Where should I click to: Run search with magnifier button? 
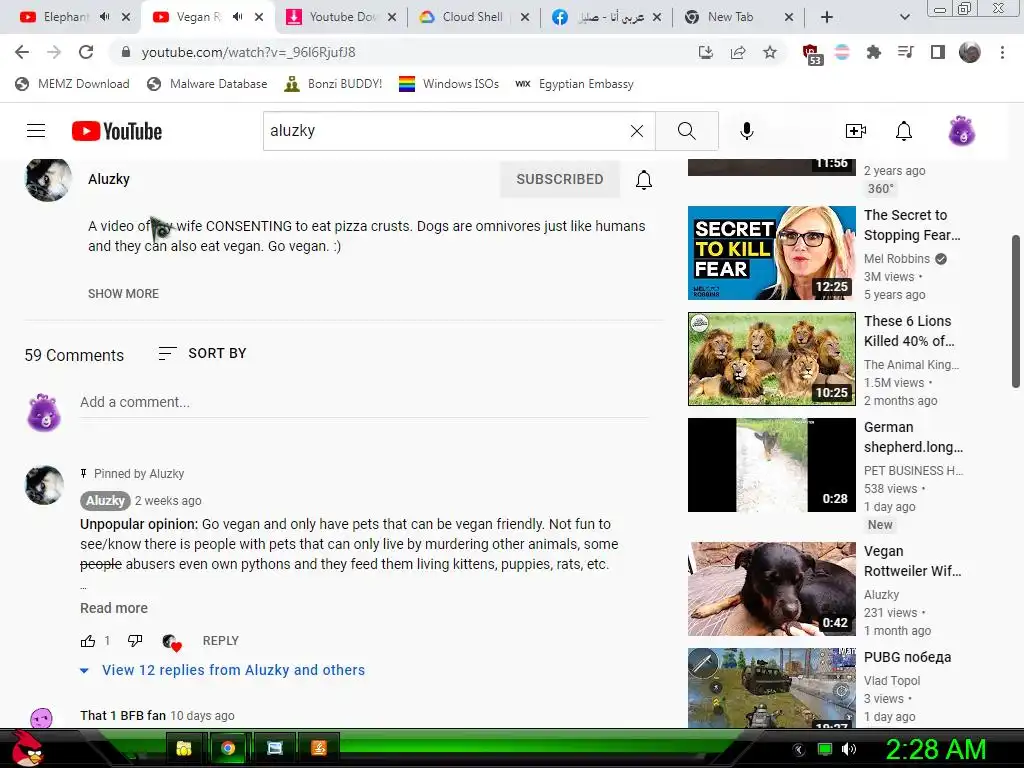686,131
